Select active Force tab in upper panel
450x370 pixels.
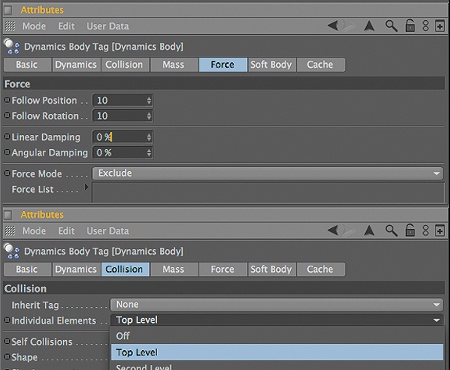pyautogui.click(x=223, y=65)
